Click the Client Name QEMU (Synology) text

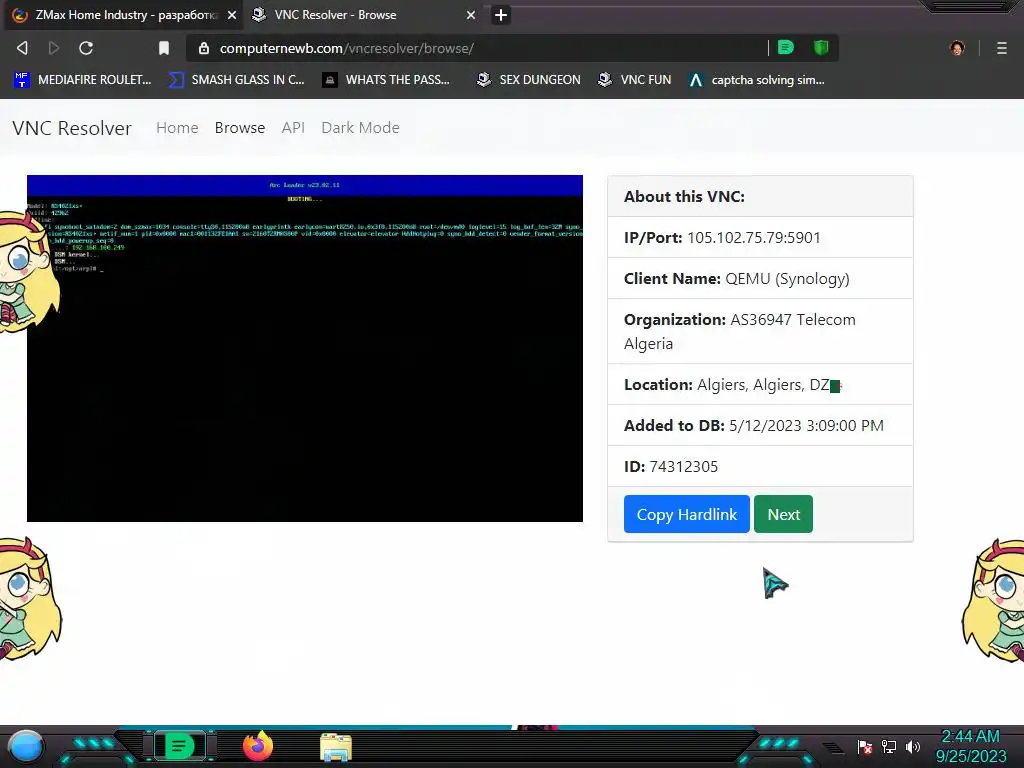(x=737, y=279)
